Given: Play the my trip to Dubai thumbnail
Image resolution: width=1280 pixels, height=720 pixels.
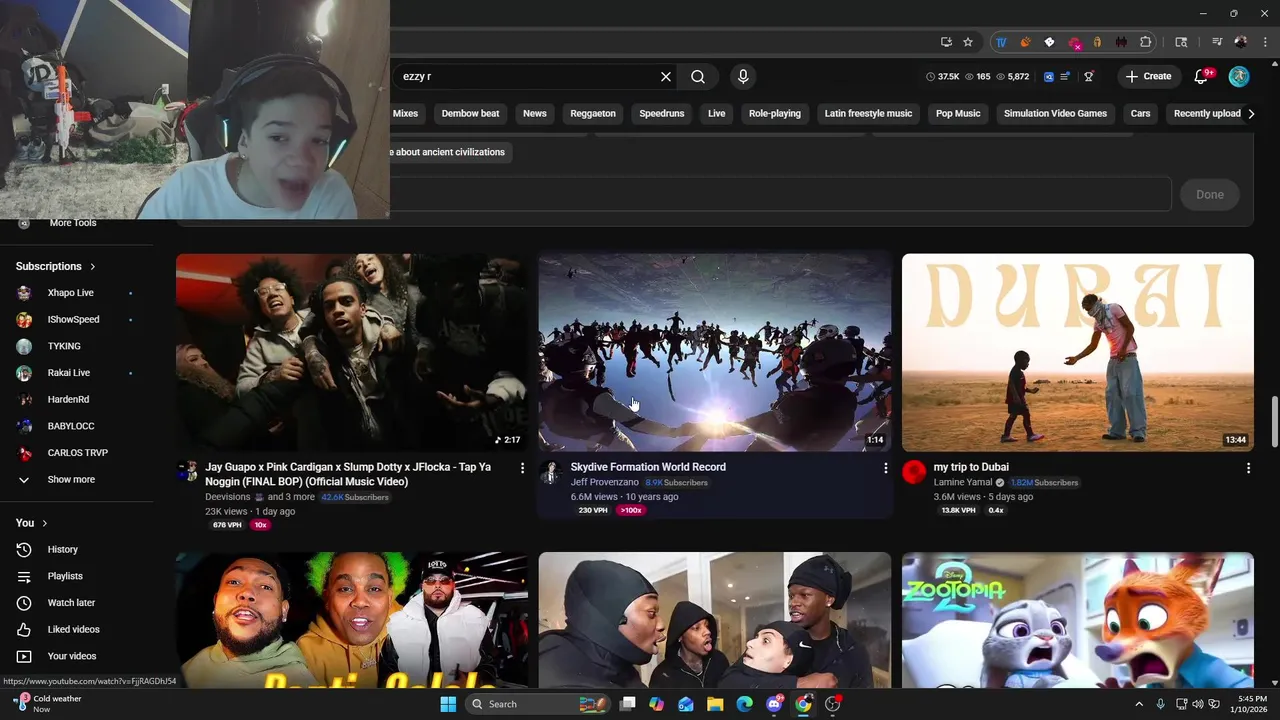Looking at the screenshot, I should click(1078, 352).
